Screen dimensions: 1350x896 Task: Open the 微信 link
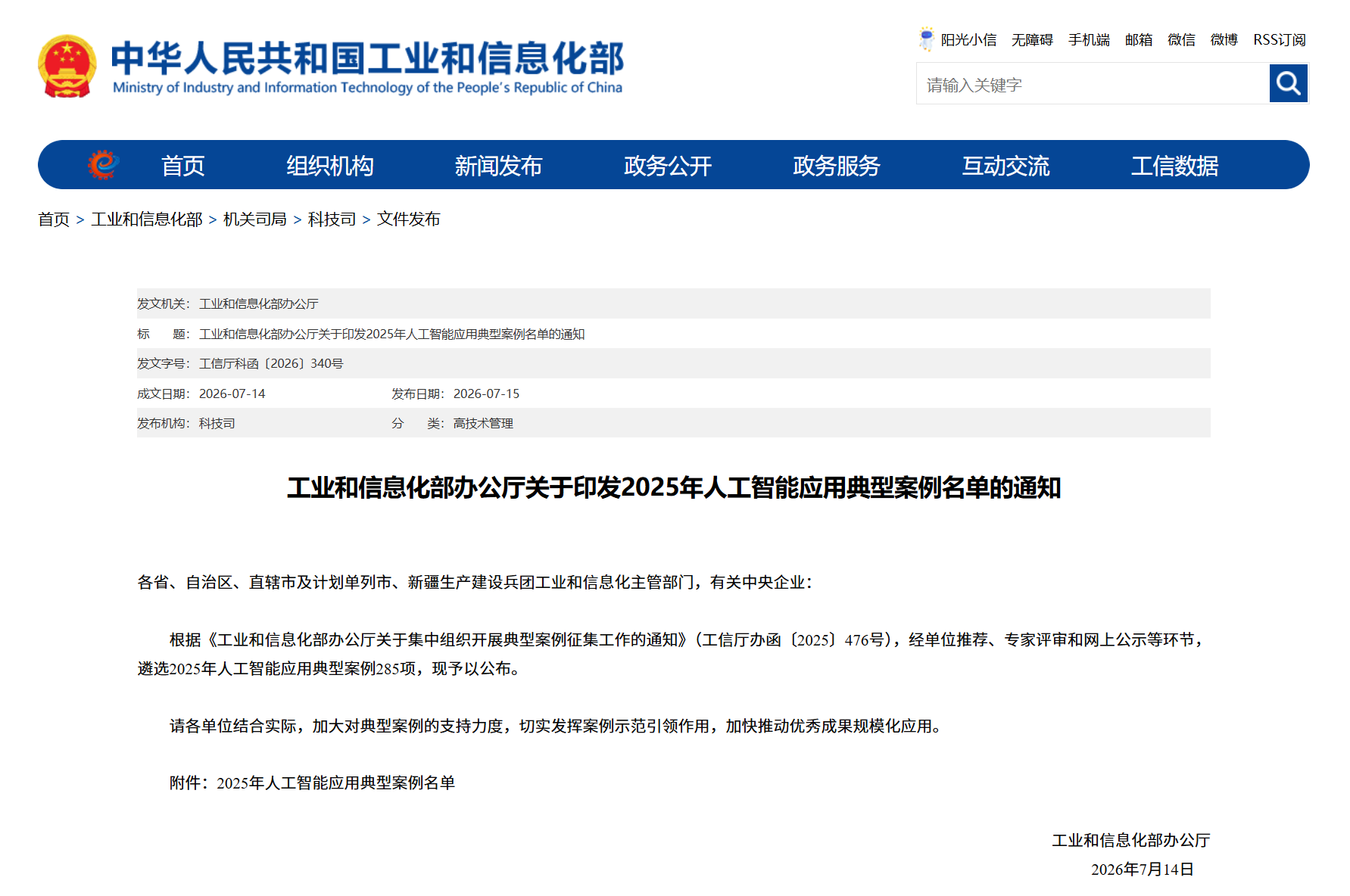coord(1181,39)
